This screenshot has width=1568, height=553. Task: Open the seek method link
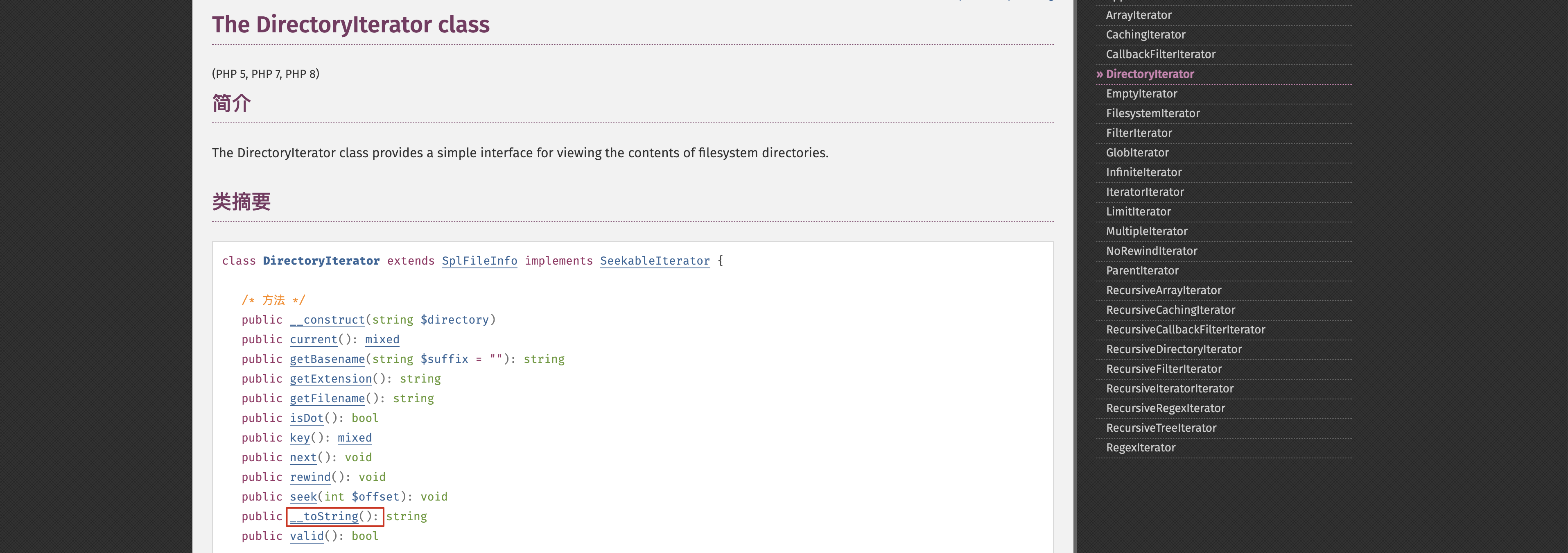[x=303, y=497]
